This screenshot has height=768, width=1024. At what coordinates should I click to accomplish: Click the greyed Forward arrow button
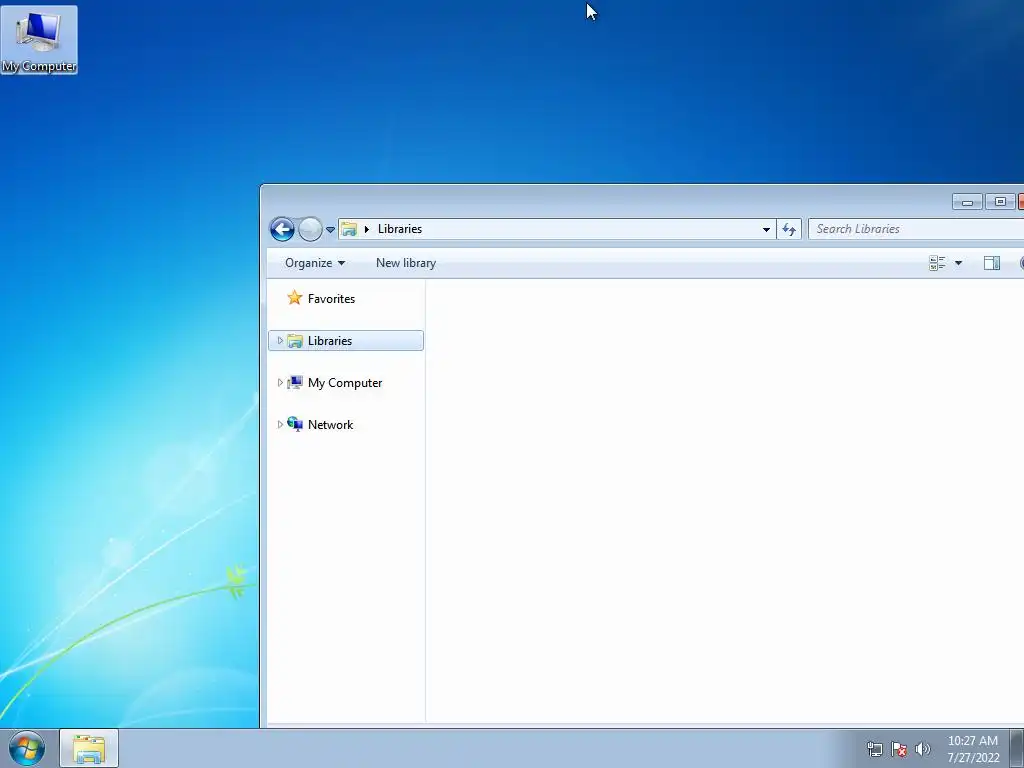coord(310,229)
